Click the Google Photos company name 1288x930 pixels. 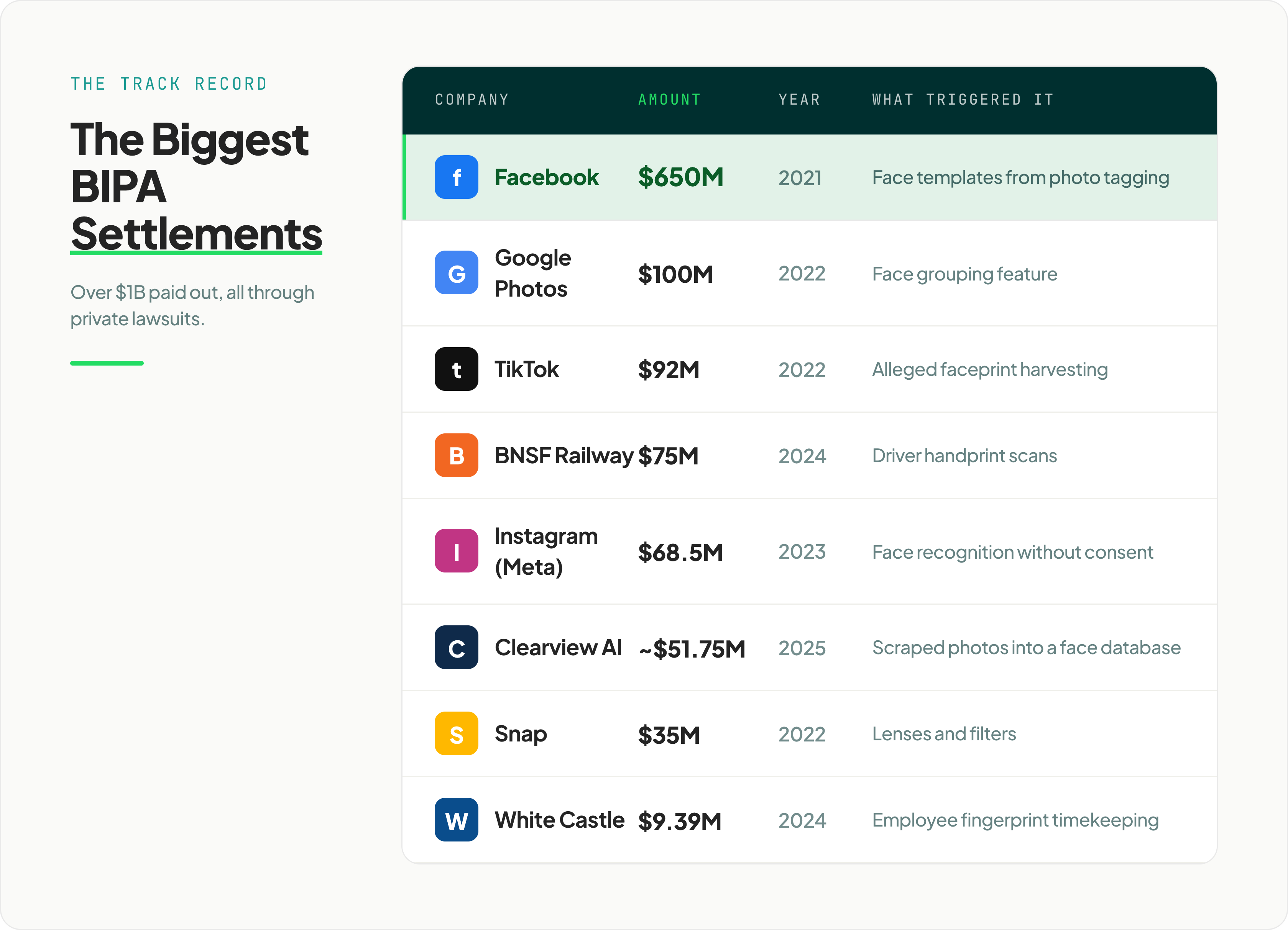(533, 273)
